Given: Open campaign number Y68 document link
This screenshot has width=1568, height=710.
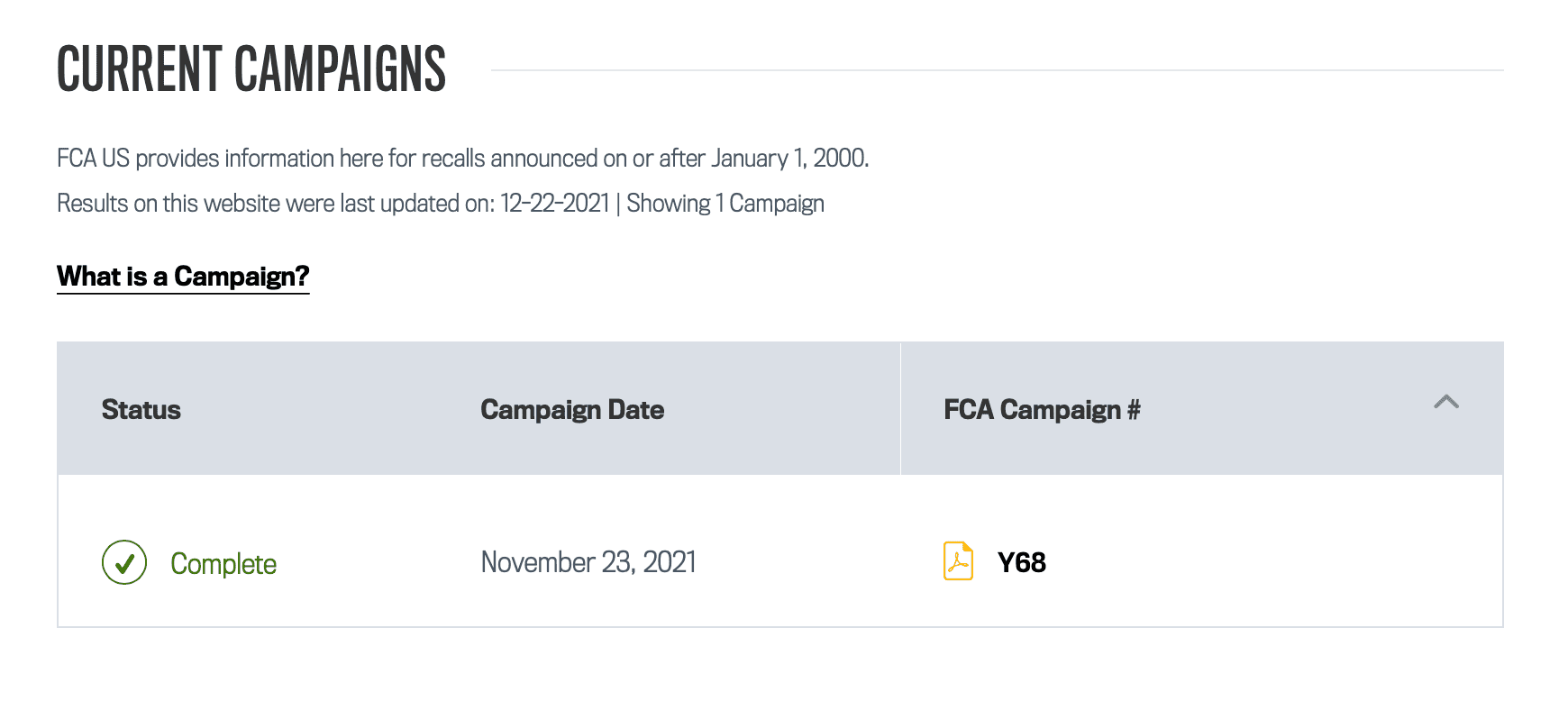Looking at the screenshot, I should coord(1022,562).
